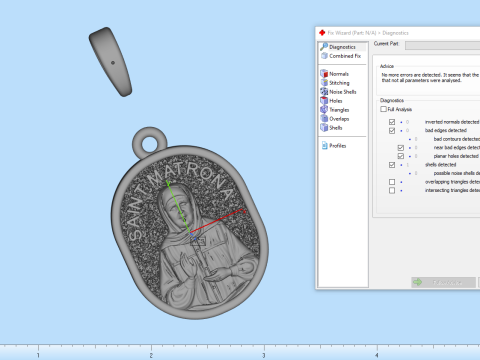Uncheck shells detected checkbox
This screenshot has height=360, width=480.
coord(392,165)
